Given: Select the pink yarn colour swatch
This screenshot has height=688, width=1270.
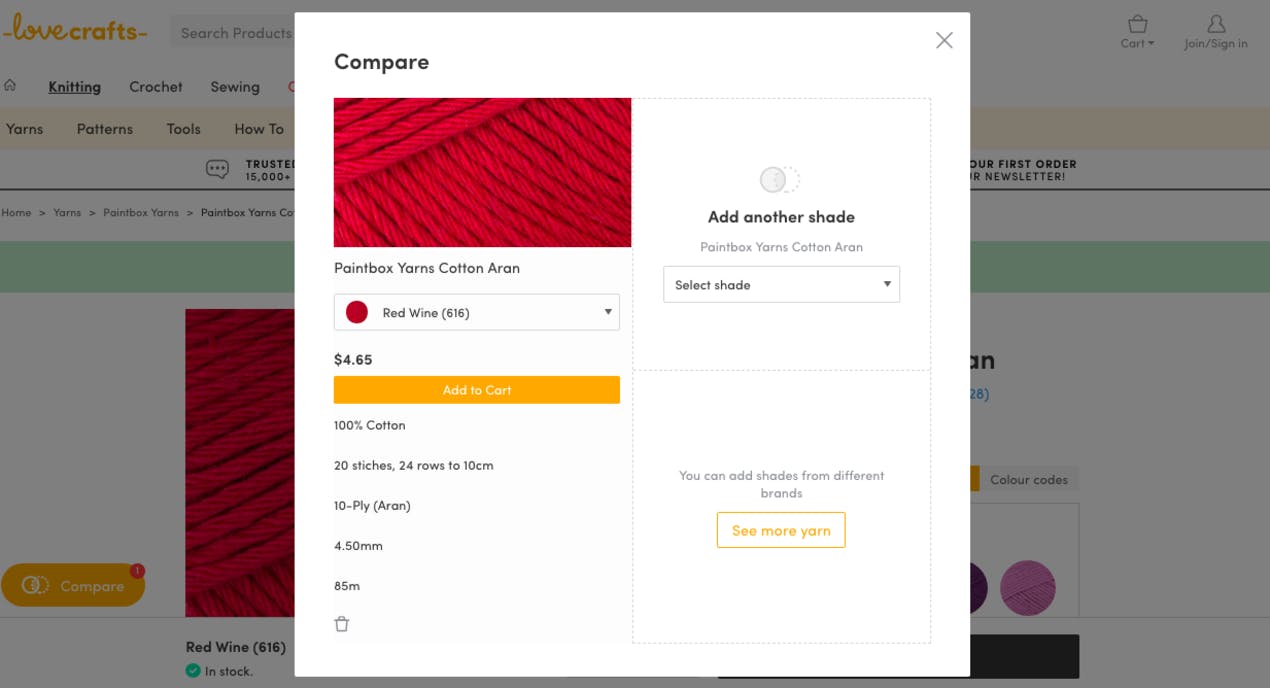Looking at the screenshot, I should coord(1027,587).
